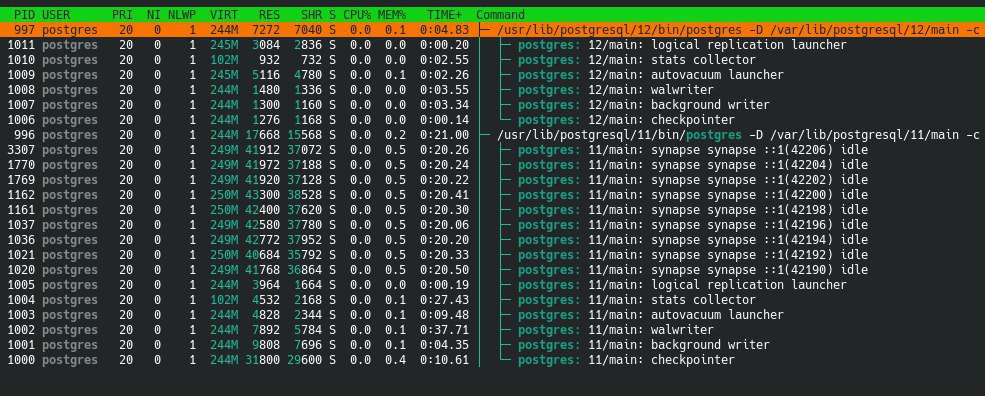Screen dimensions: 985x396
Task: Select process 1008 walwriter row
Action: (492, 90)
